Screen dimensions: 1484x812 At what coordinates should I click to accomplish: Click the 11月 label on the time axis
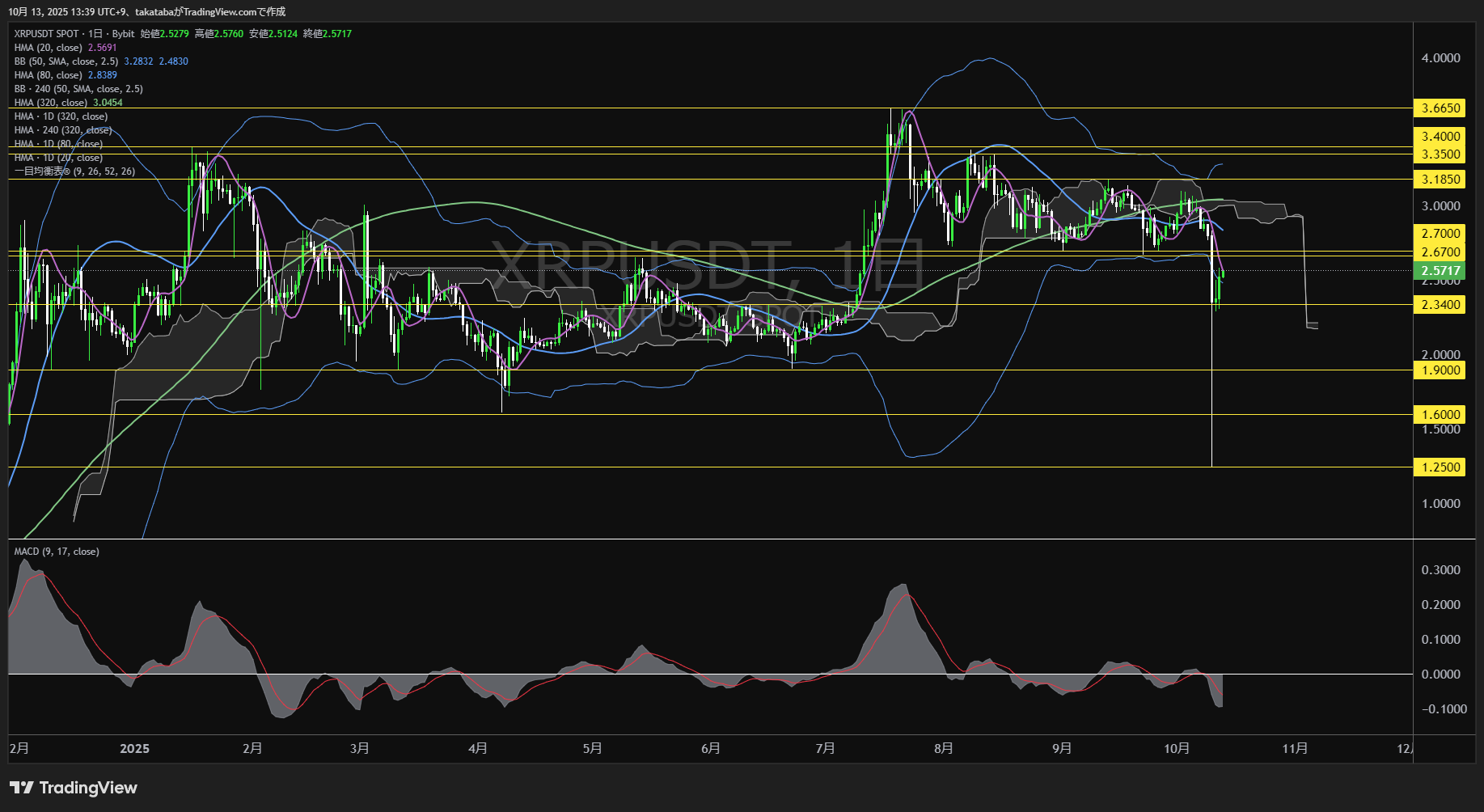tap(1295, 749)
